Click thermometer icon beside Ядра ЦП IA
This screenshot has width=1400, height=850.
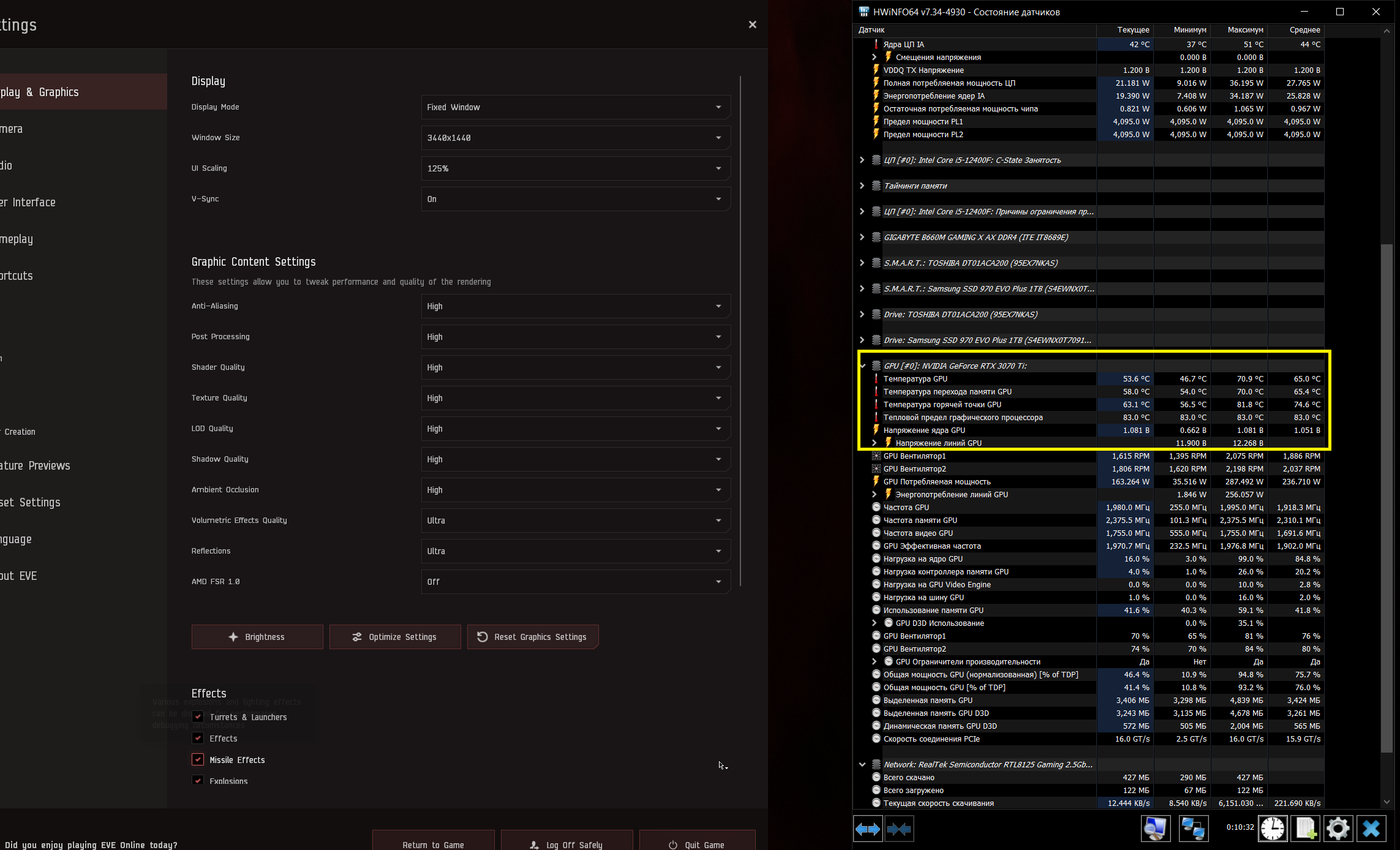click(x=876, y=44)
